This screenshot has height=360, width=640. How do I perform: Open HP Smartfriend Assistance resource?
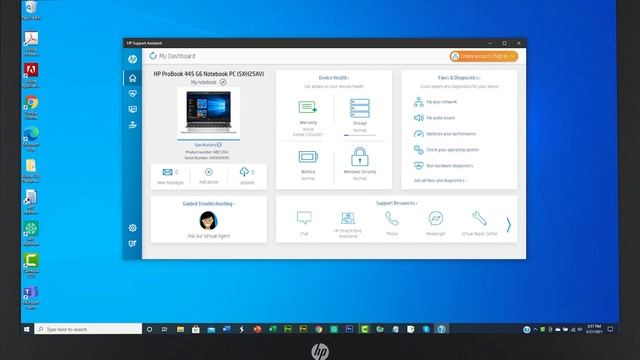tap(348, 224)
